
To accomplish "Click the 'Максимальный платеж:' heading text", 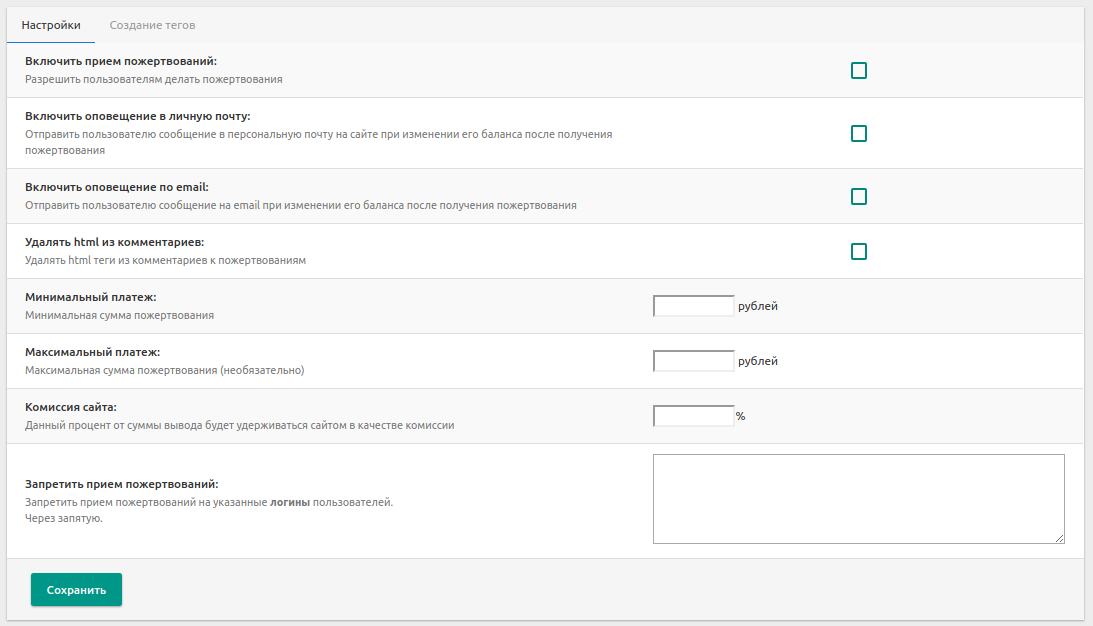I will coord(93,352).
